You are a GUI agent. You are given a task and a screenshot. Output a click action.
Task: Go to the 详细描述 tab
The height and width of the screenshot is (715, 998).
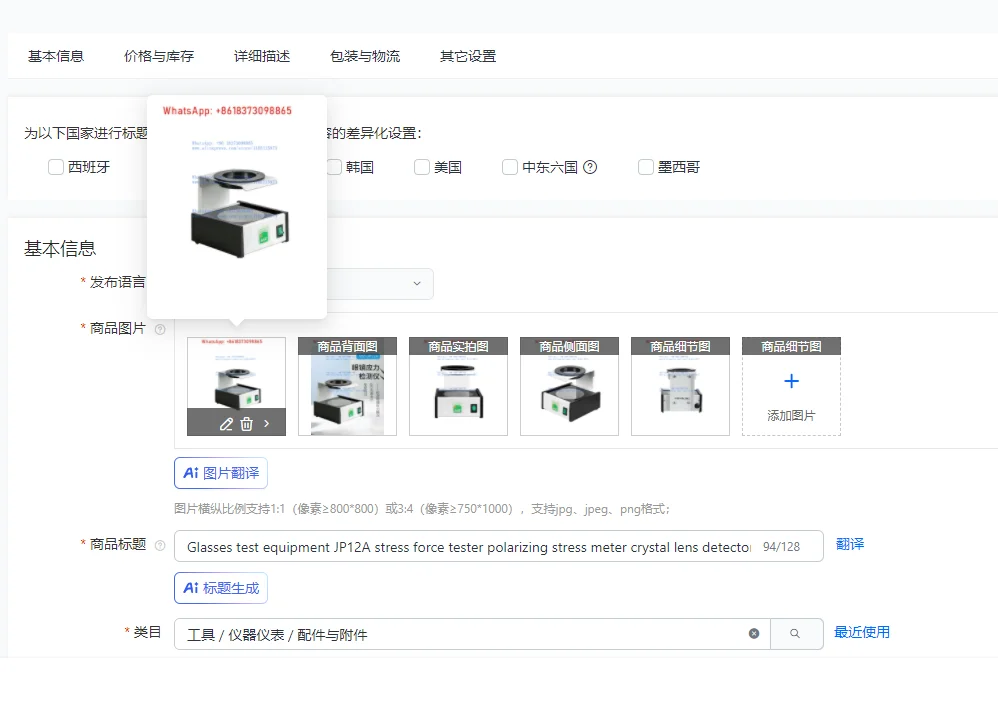(262, 56)
